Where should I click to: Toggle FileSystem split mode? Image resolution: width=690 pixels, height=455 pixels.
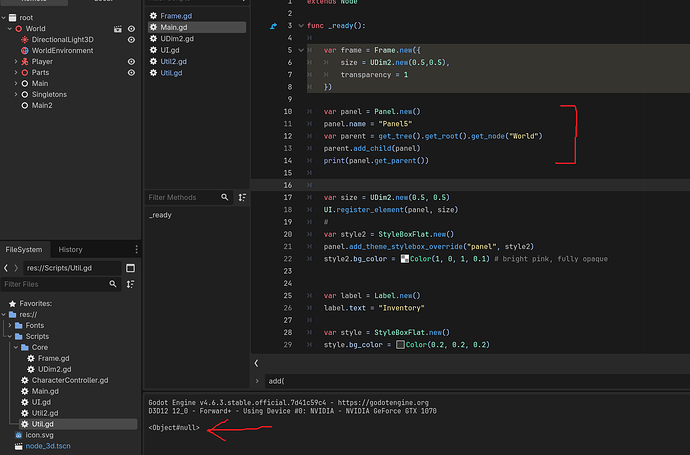(130, 268)
